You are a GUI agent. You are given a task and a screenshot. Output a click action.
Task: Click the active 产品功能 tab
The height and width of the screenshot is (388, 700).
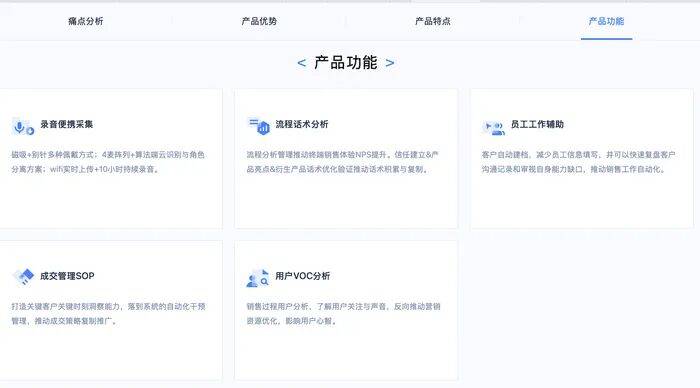606,21
